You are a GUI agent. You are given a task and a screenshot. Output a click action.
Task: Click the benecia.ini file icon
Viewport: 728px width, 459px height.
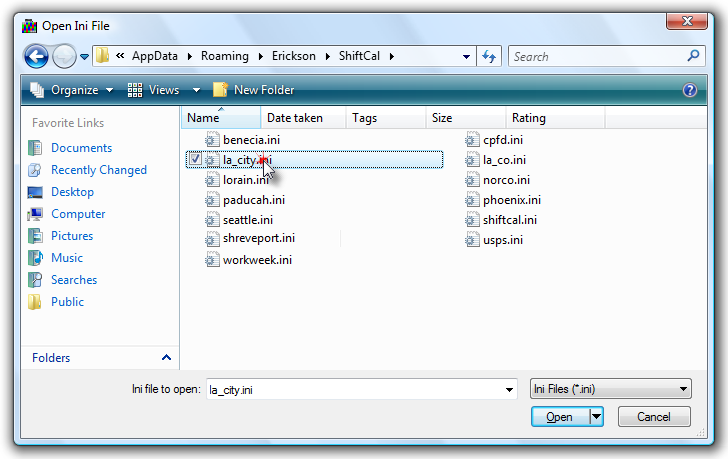click(212, 140)
